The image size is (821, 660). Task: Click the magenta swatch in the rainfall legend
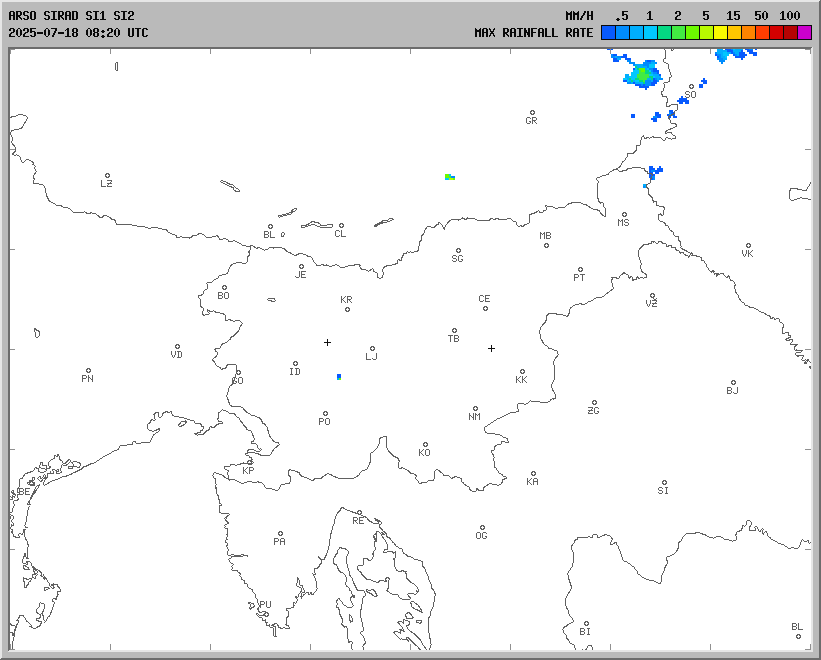pyautogui.click(x=805, y=33)
